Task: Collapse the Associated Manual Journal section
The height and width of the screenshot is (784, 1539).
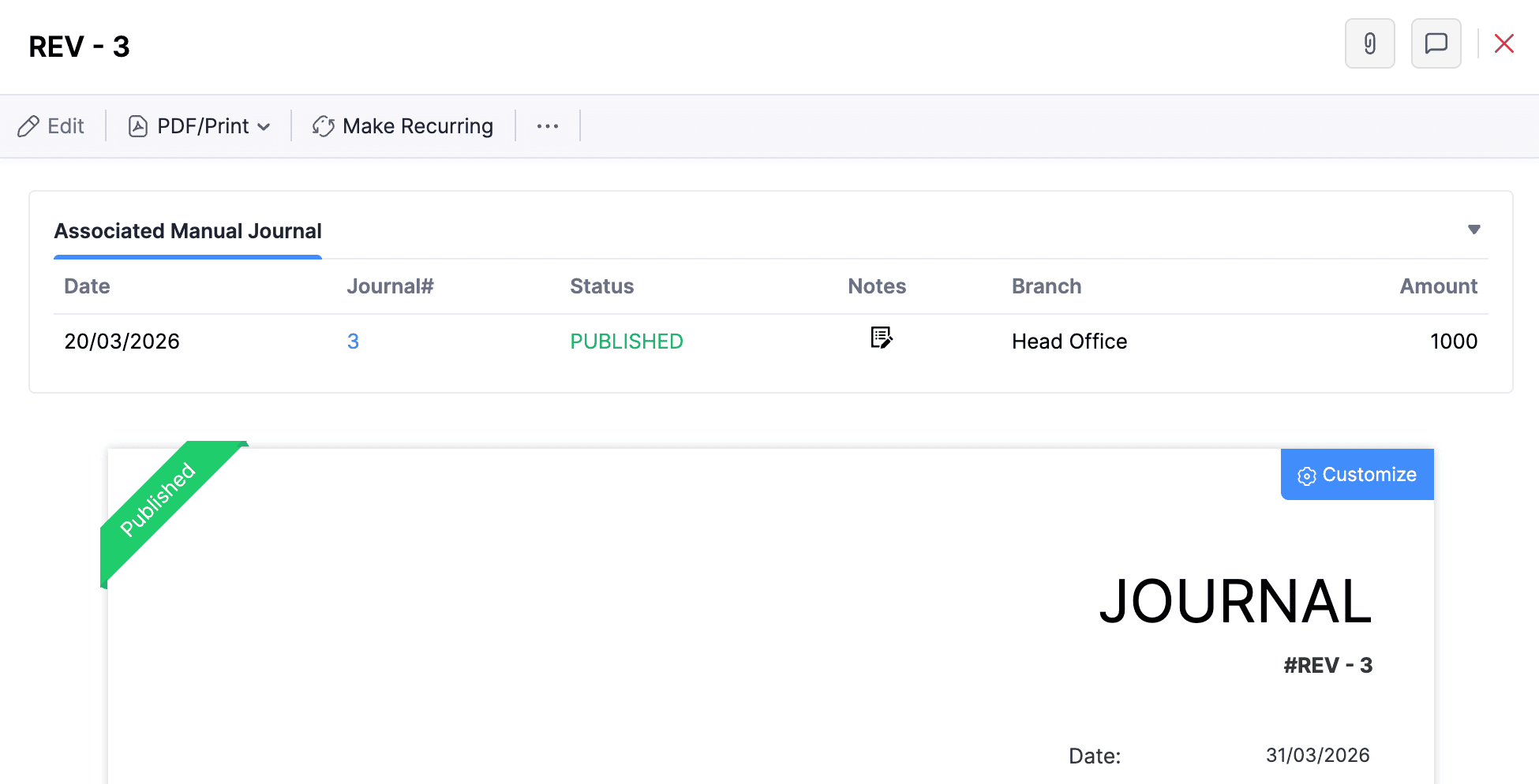Action: tap(1473, 230)
